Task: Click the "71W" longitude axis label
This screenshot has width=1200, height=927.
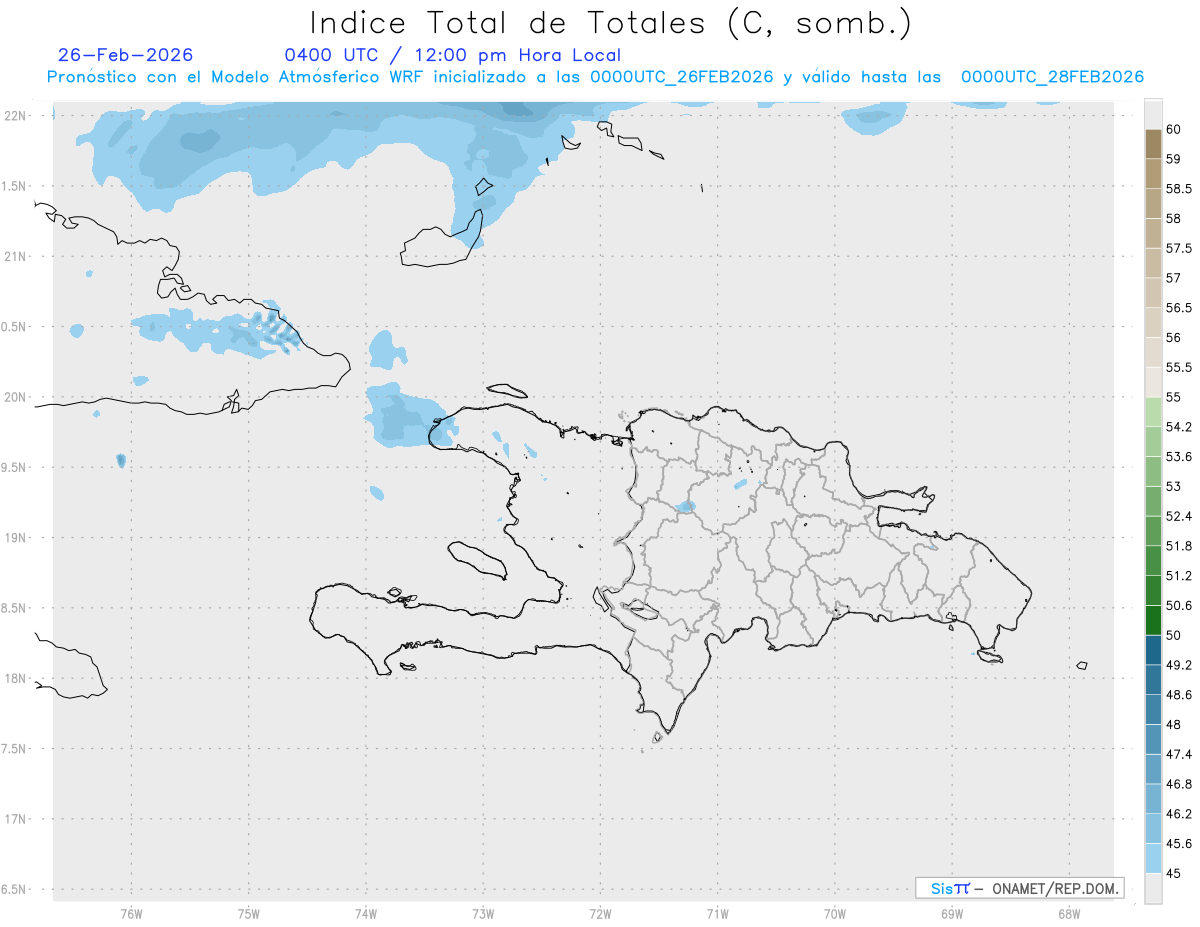Action: point(717,913)
